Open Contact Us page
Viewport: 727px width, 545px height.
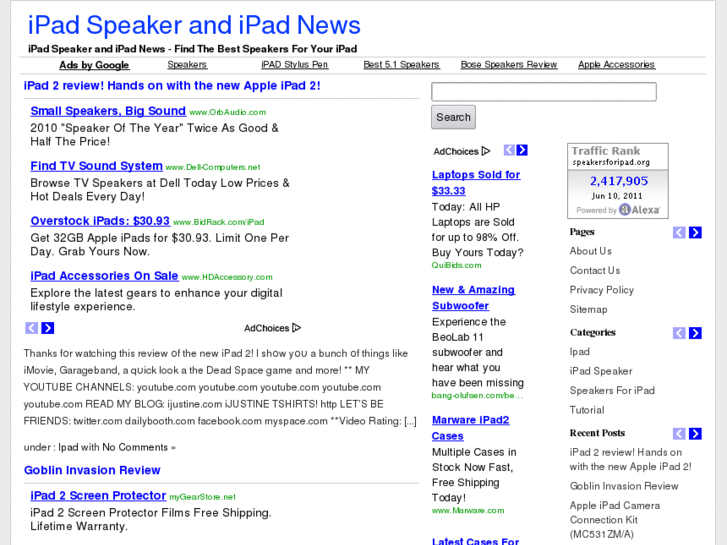pyautogui.click(x=595, y=270)
